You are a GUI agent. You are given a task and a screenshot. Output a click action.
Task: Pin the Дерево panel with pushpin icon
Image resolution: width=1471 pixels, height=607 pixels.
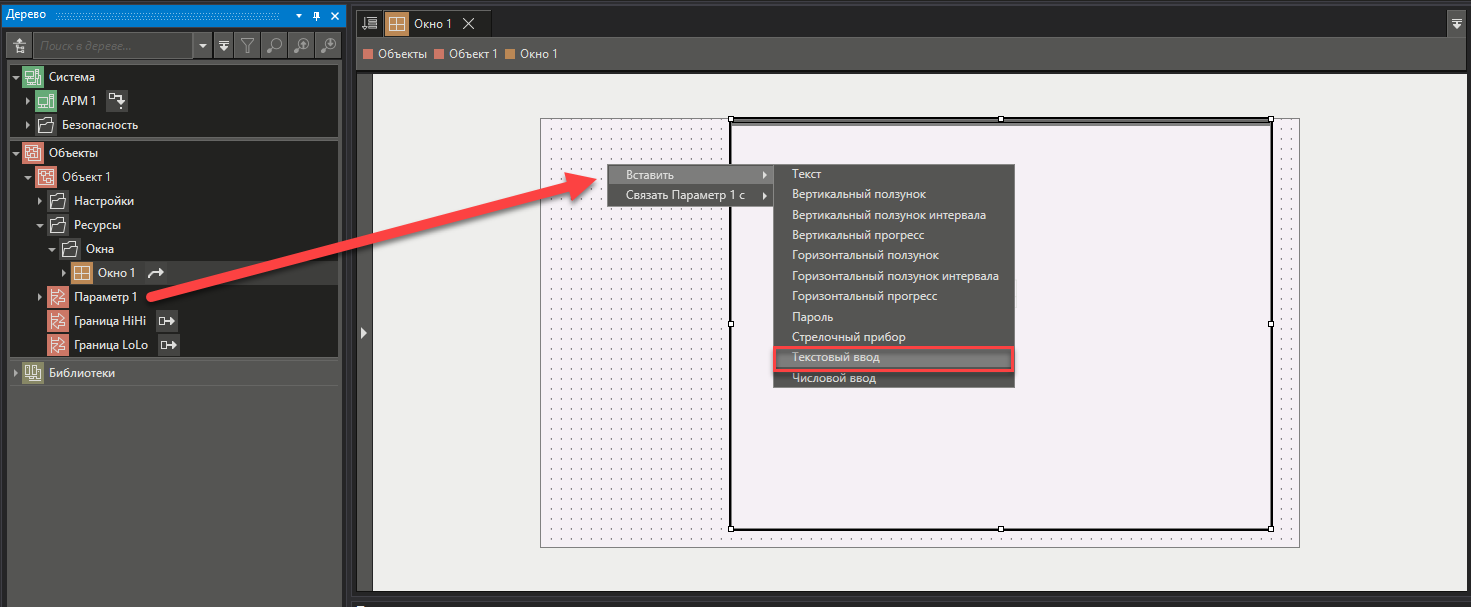point(316,15)
